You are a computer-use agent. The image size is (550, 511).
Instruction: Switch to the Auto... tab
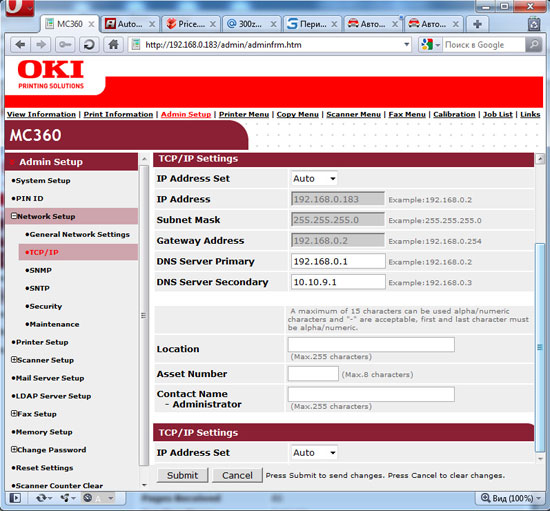click(x=130, y=24)
